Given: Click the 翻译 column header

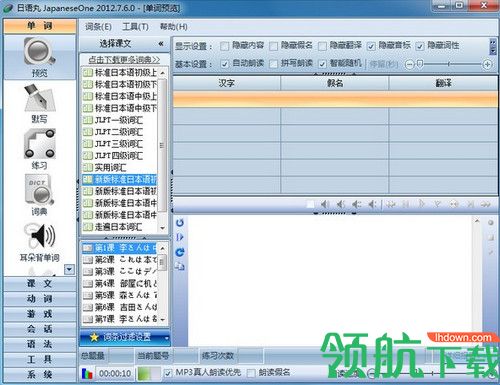Looking at the screenshot, I should point(443,83).
